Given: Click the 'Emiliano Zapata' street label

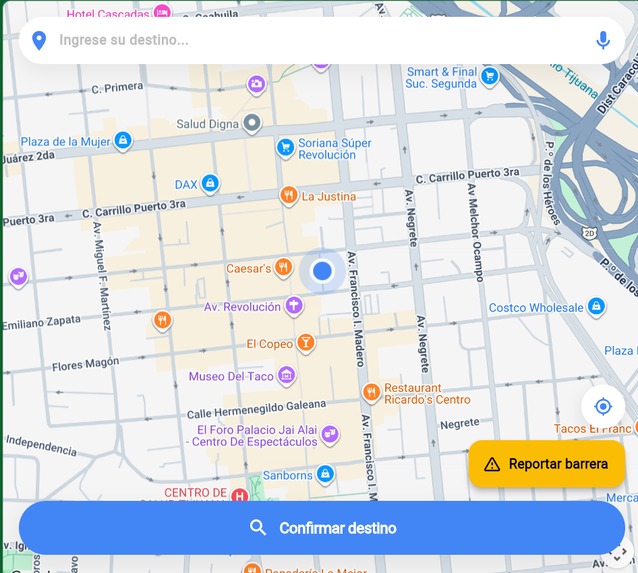Looking at the screenshot, I should pyautogui.click(x=42, y=323).
